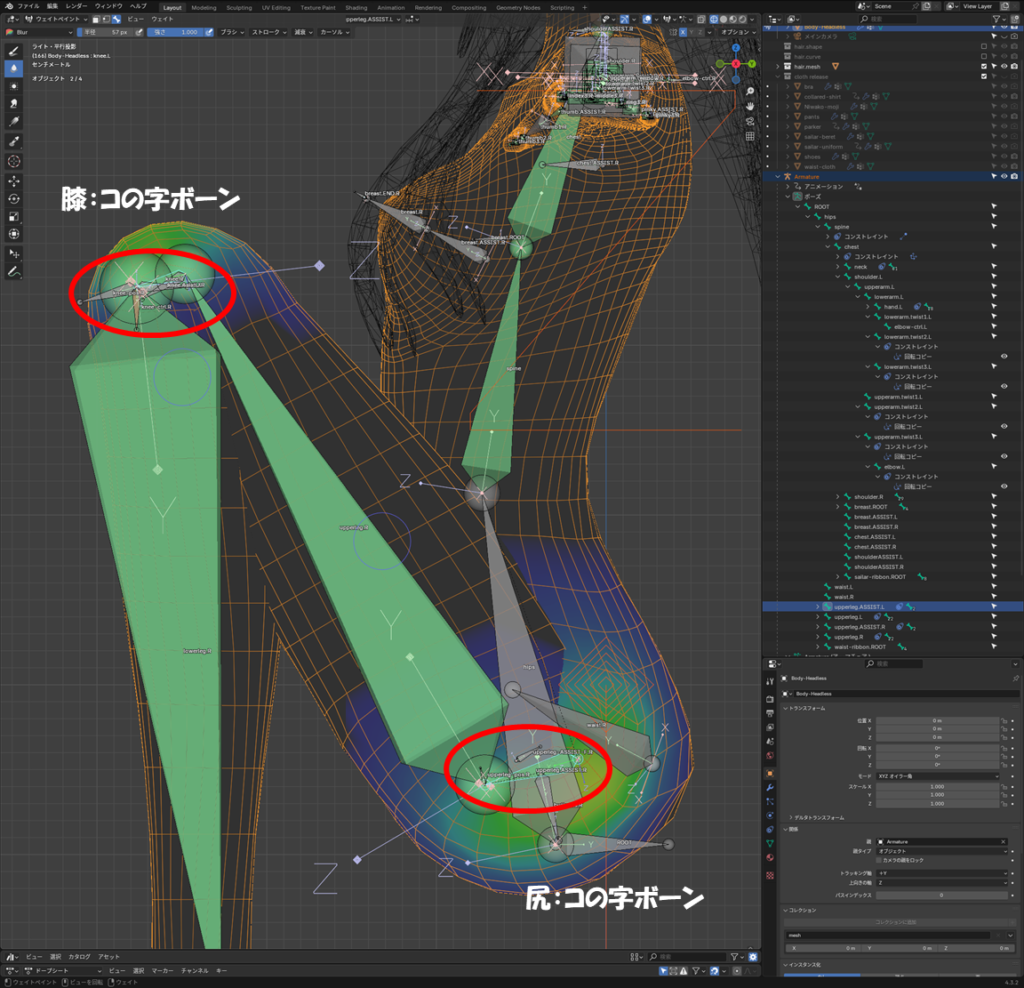Select the Blur weight paint tool

pos(14,69)
